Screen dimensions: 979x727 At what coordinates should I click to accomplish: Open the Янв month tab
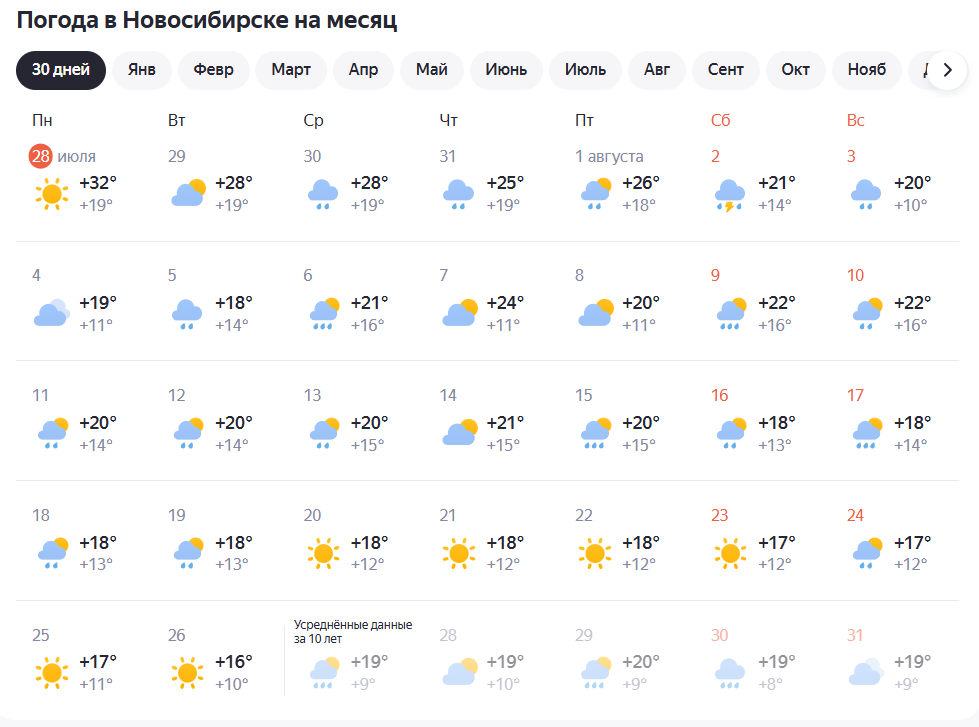tap(142, 70)
